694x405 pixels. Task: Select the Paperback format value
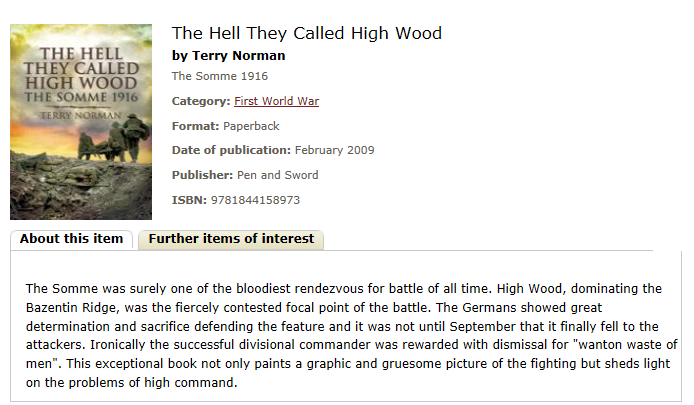[251, 126]
